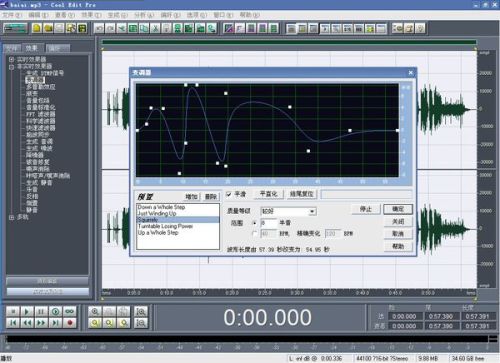Screen dimensions: 500x363
Task: Click the 确定 OK button
Action: tap(398, 209)
